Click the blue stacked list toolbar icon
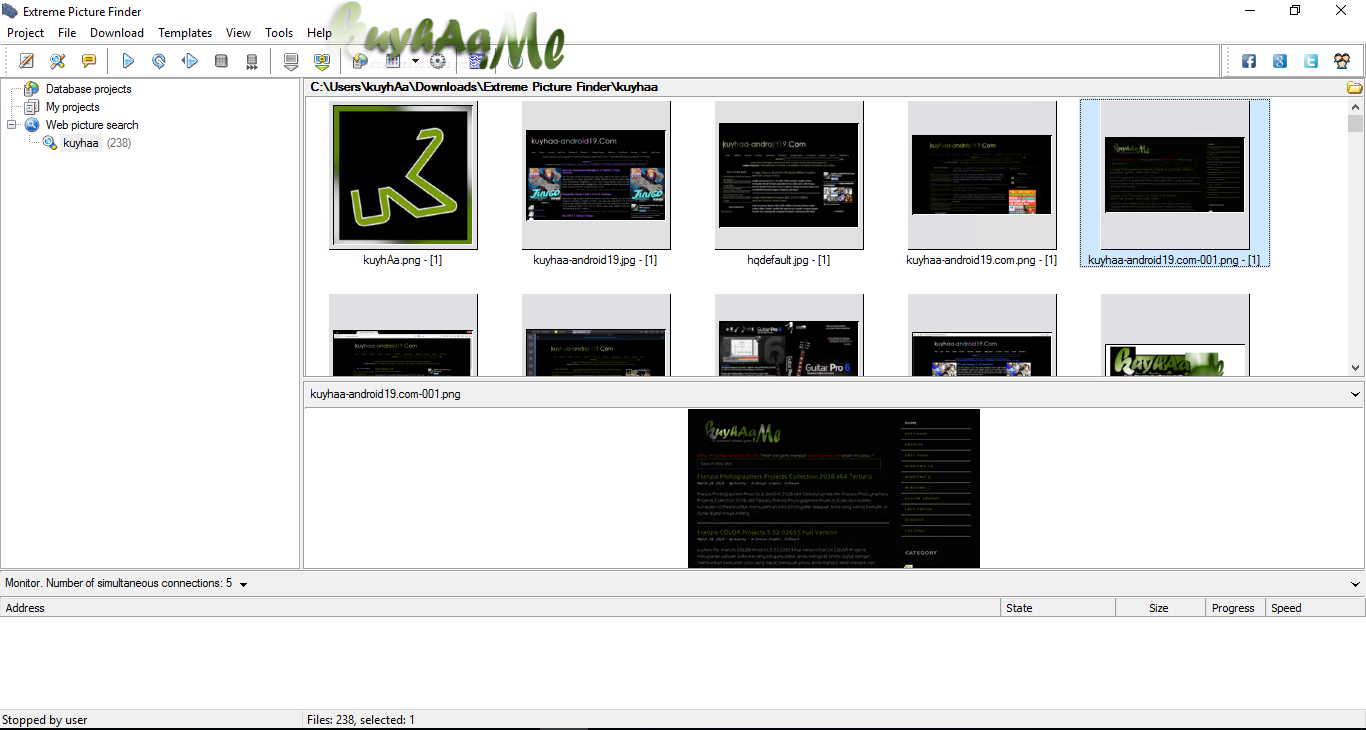Image resolution: width=1366 pixels, height=730 pixels. (477, 61)
